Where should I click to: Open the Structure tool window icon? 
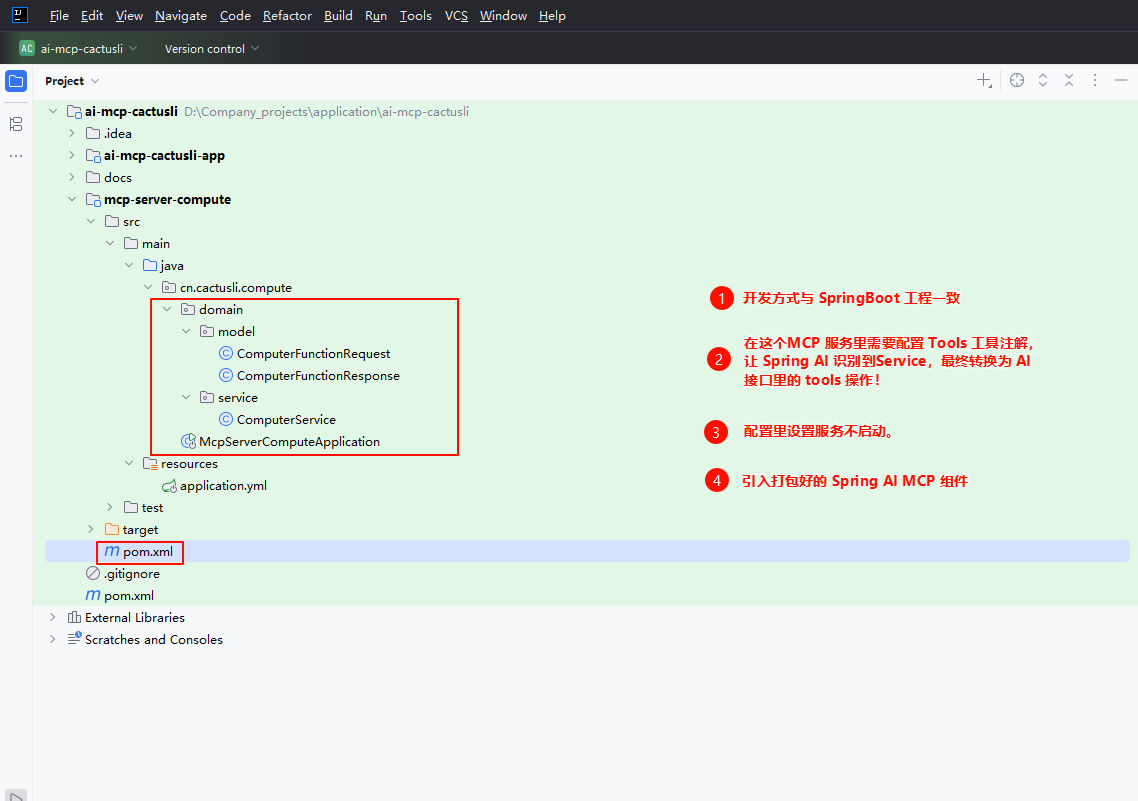(16, 124)
